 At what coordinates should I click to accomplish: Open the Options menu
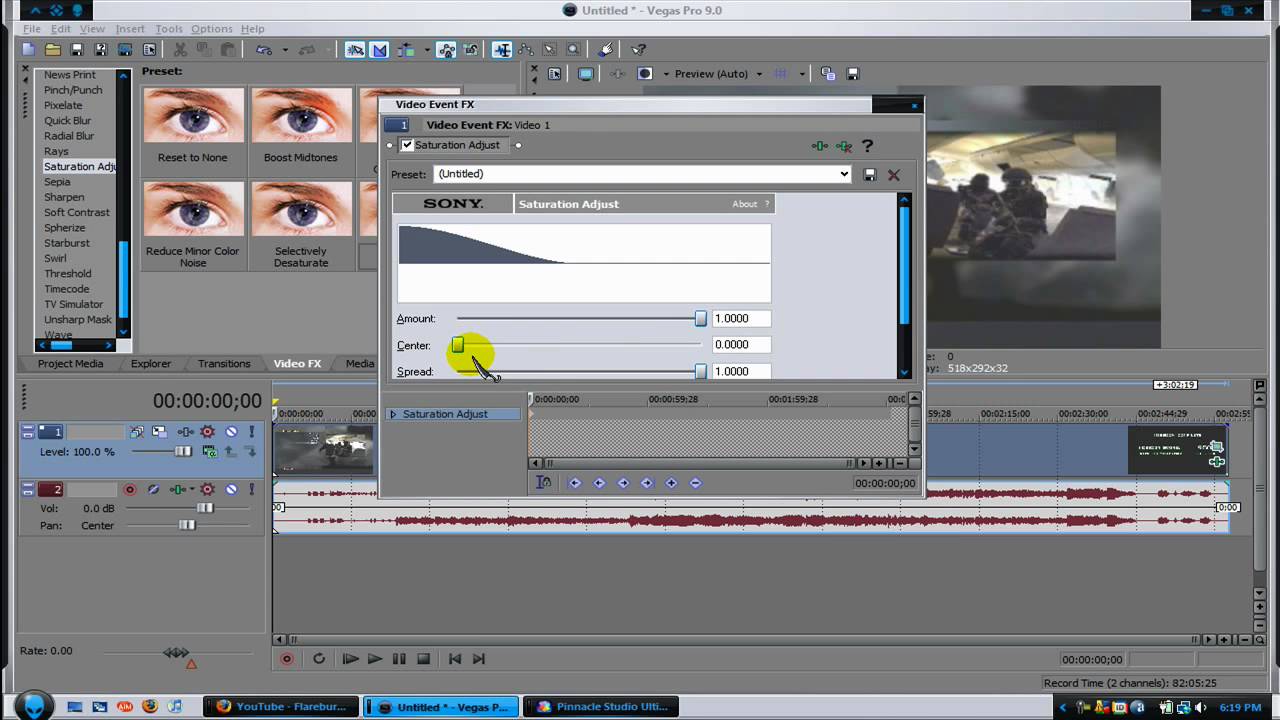[211, 29]
